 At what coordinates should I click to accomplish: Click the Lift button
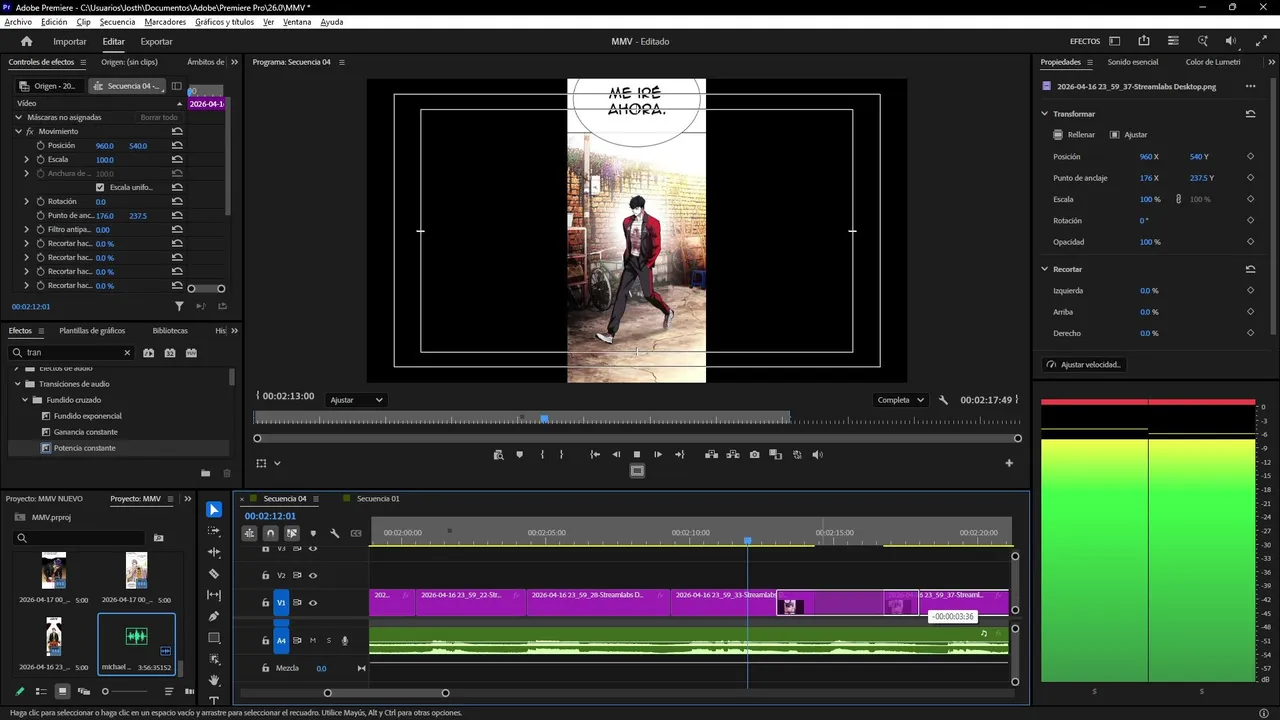pyautogui.click(x=711, y=454)
